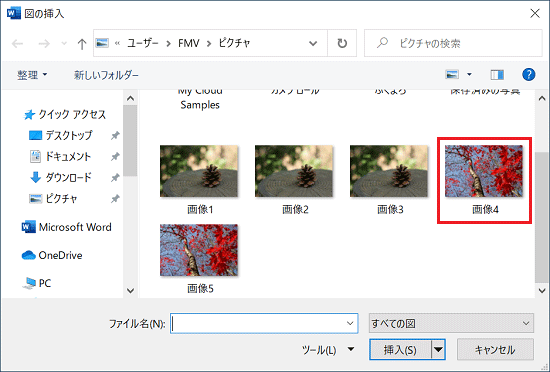
Task: Click the ファイル名 input field
Action: point(264,323)
